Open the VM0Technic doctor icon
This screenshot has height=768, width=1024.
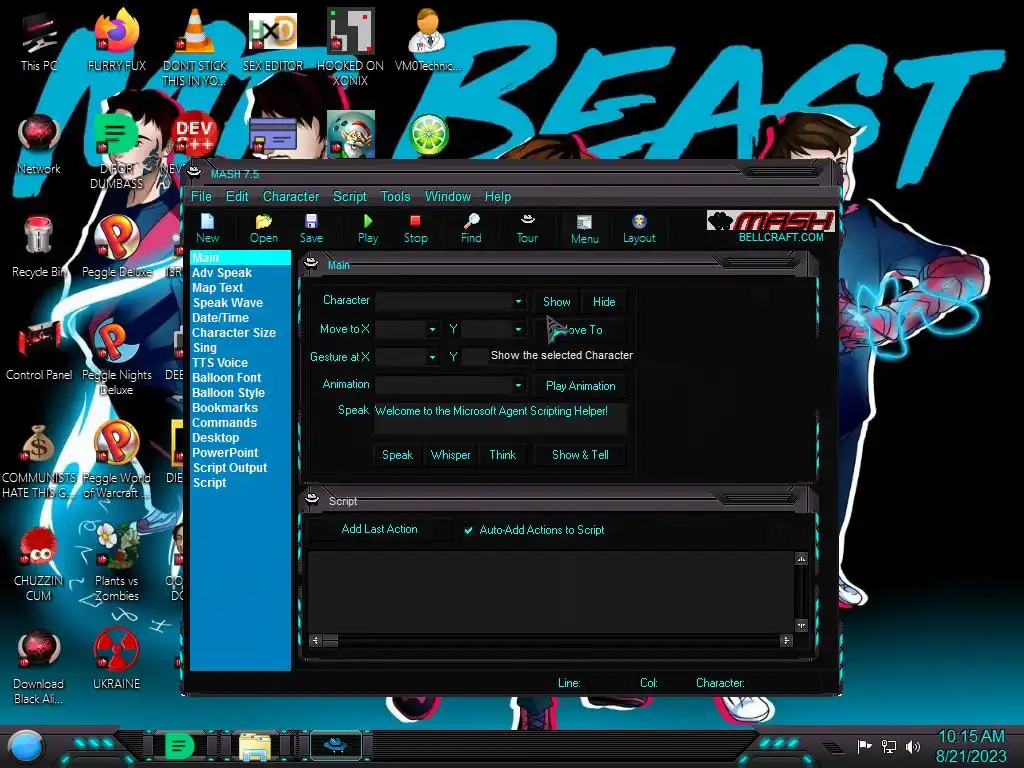(x=427, y=41)
